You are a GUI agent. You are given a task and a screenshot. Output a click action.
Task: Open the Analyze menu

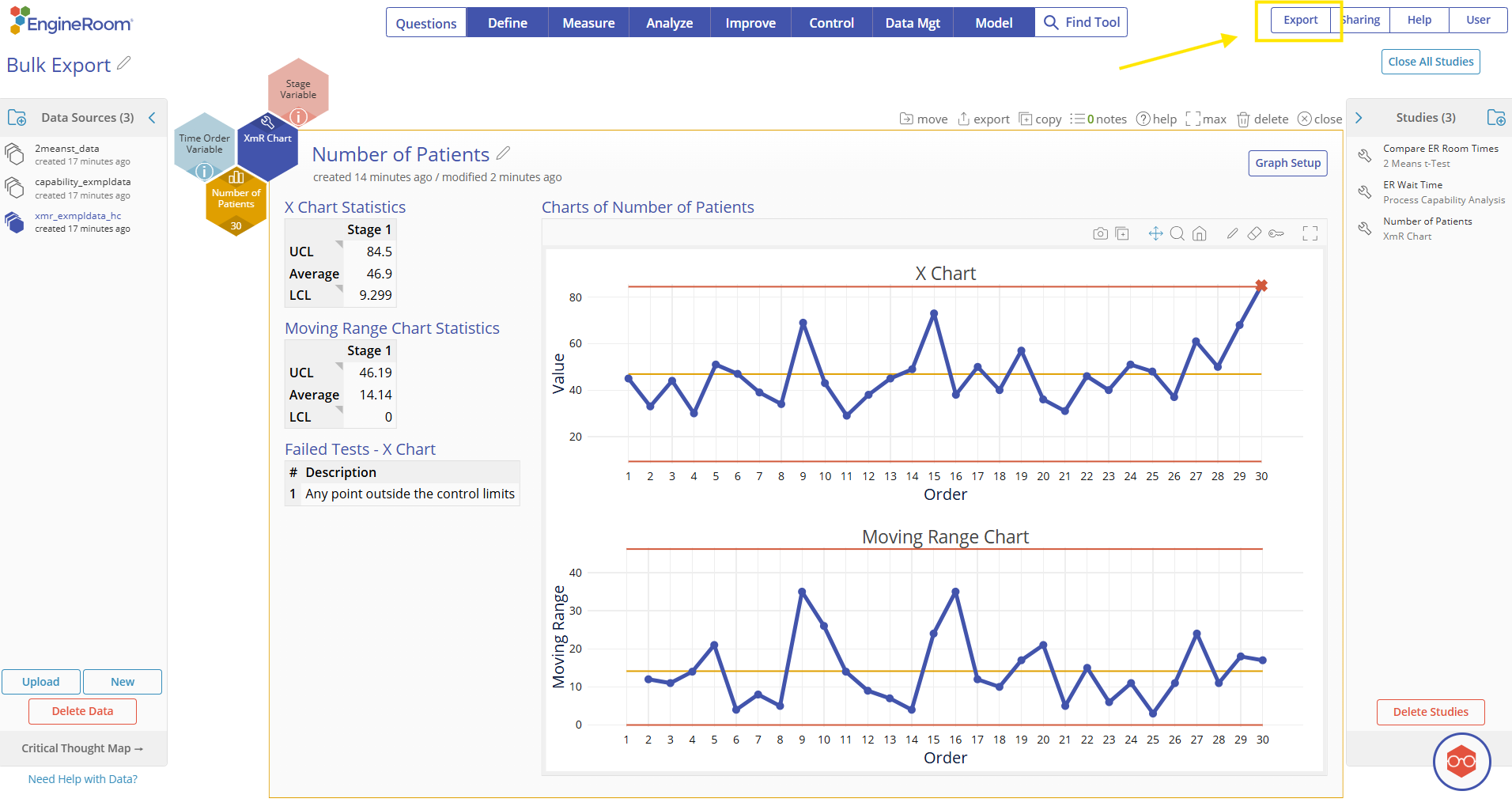(x=670, y=23)
